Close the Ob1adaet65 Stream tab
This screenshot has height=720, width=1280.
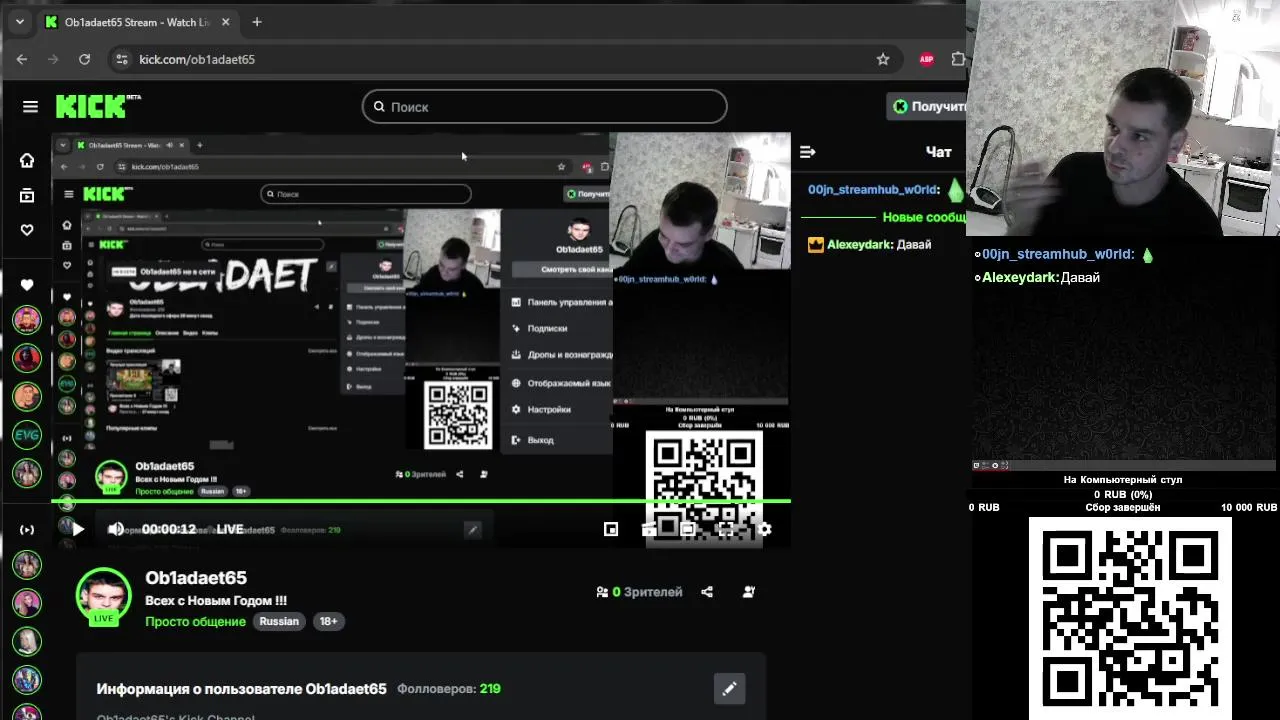click(x=225, y=22)
